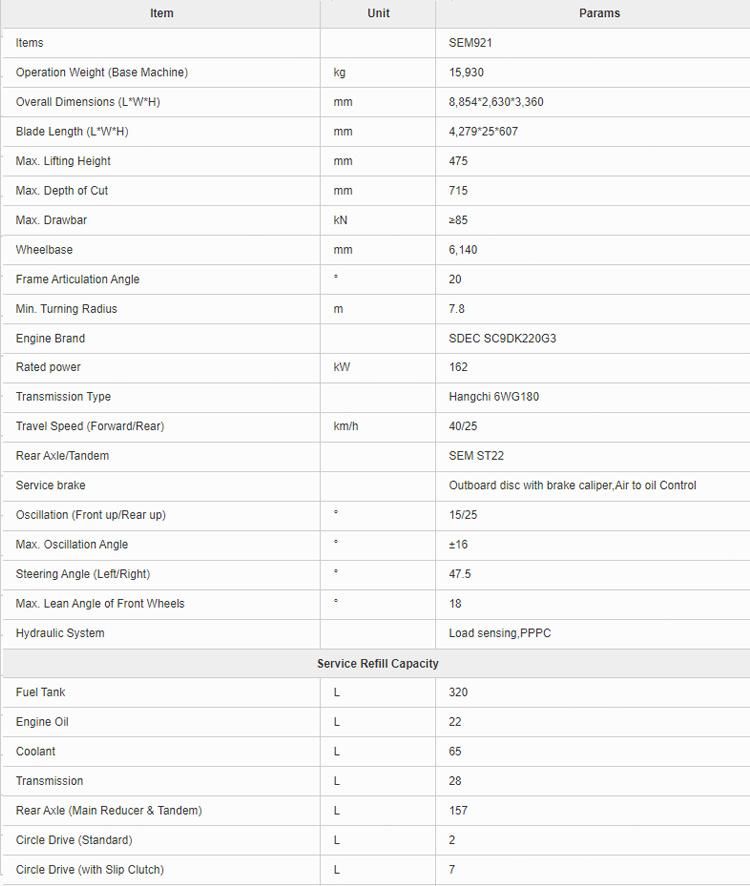Image resolution: width=750 pixels, height=886 pixels.
Task: Click the Engine Brand value SDEC SC9DK220G3
Action: tap(502, 338)
